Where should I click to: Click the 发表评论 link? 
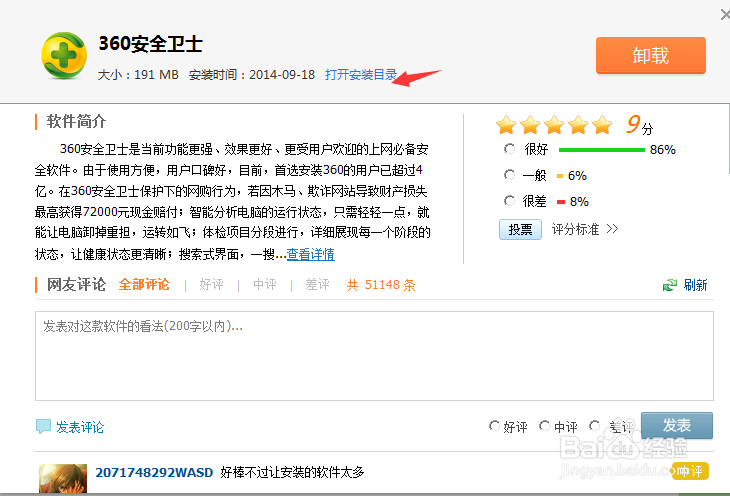point(80,427)
